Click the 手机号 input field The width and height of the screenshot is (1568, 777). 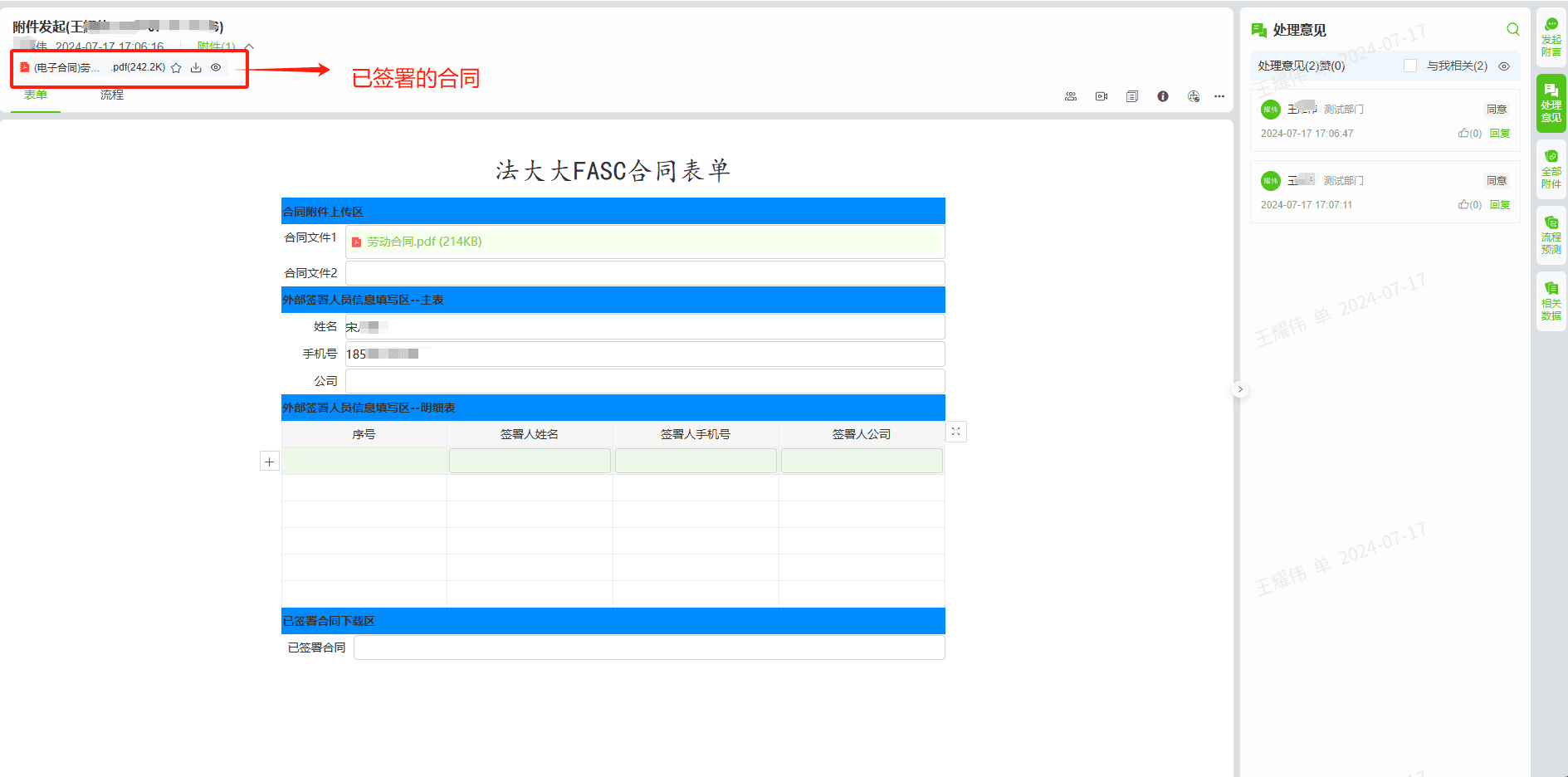tap(645, 354)
